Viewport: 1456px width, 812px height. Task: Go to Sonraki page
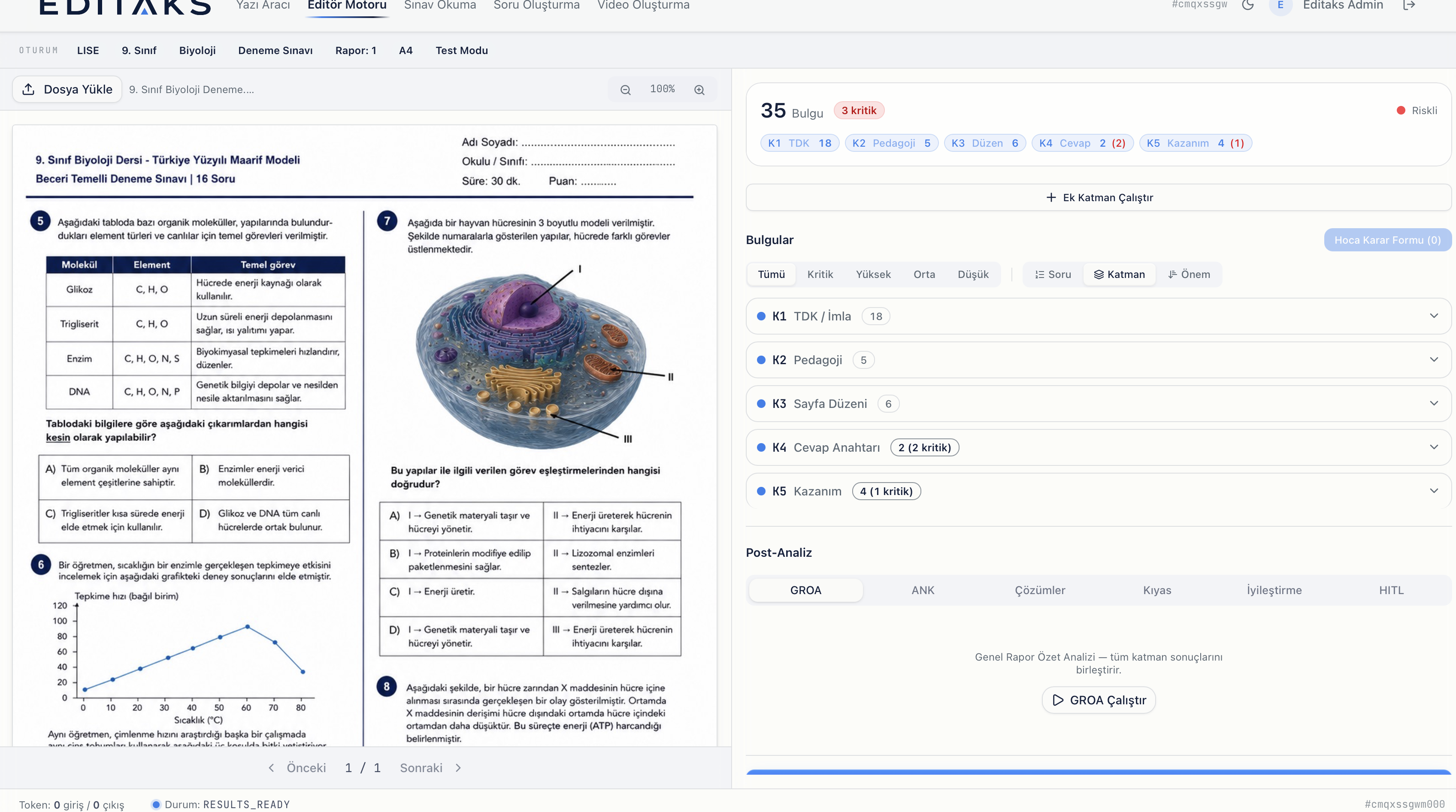(430, 767)
